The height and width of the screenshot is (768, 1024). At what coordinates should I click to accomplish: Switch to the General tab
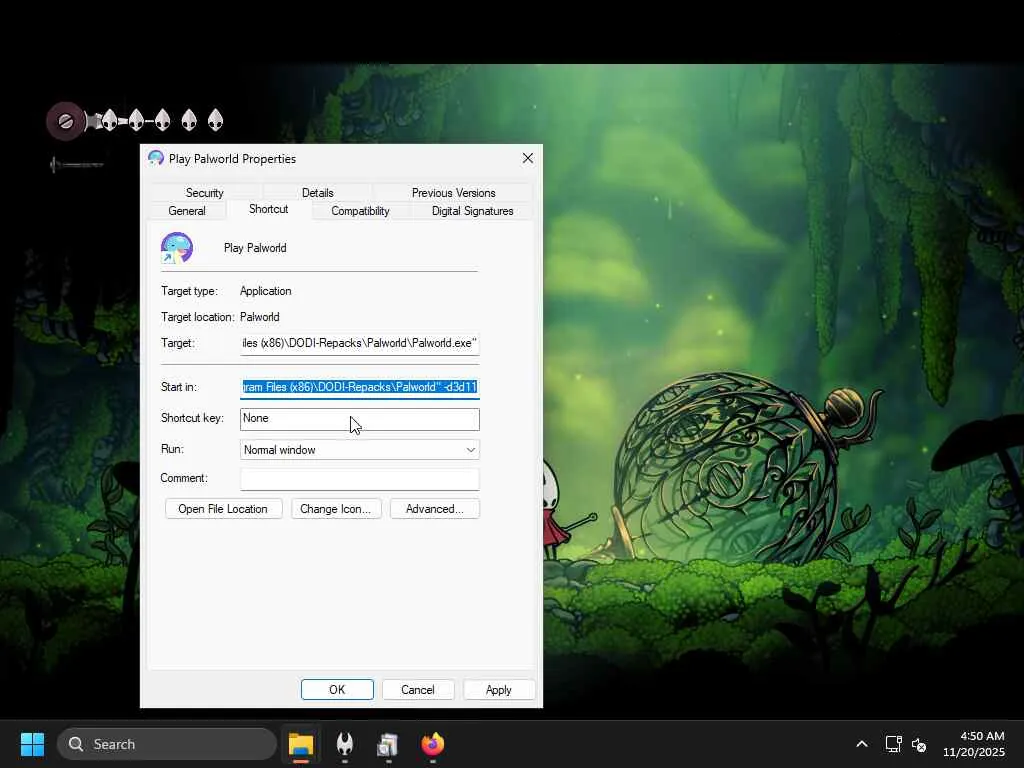pos(187,211)
